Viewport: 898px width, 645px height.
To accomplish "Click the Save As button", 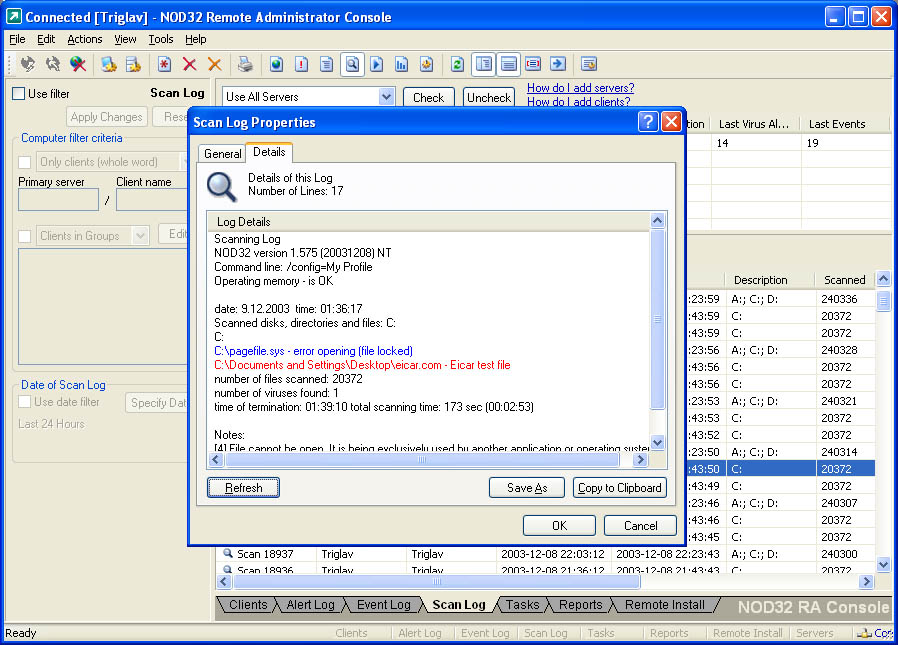I will click(x=527, y=487).
